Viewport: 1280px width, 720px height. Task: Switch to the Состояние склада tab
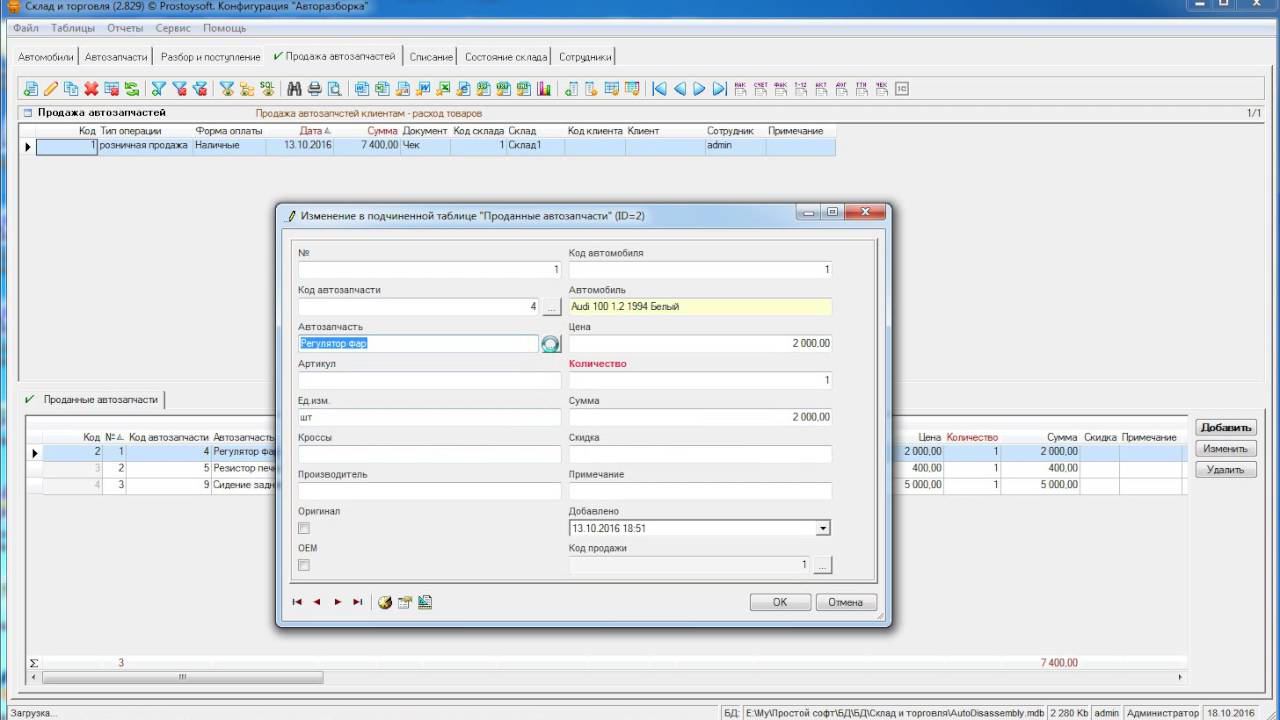click(x=505, y=57)
